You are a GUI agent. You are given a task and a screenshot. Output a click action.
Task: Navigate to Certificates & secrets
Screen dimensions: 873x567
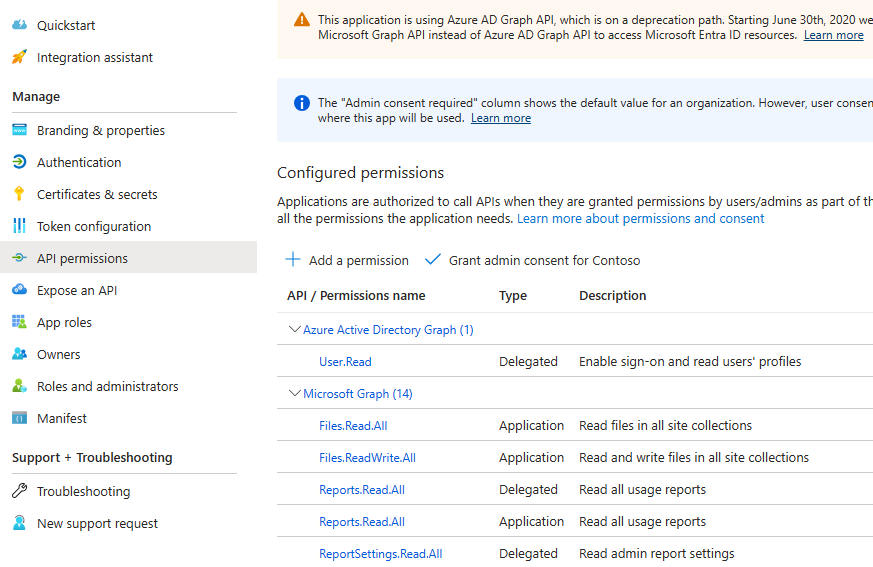[97, 194]
